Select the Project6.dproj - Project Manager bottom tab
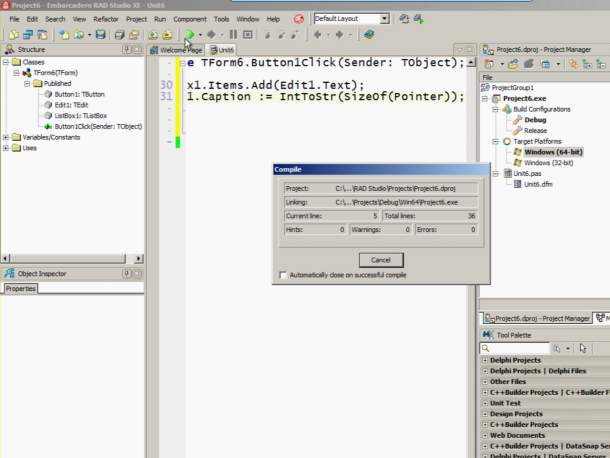The width and height of the screenshot is (610, 458). [x=537, y=318]
